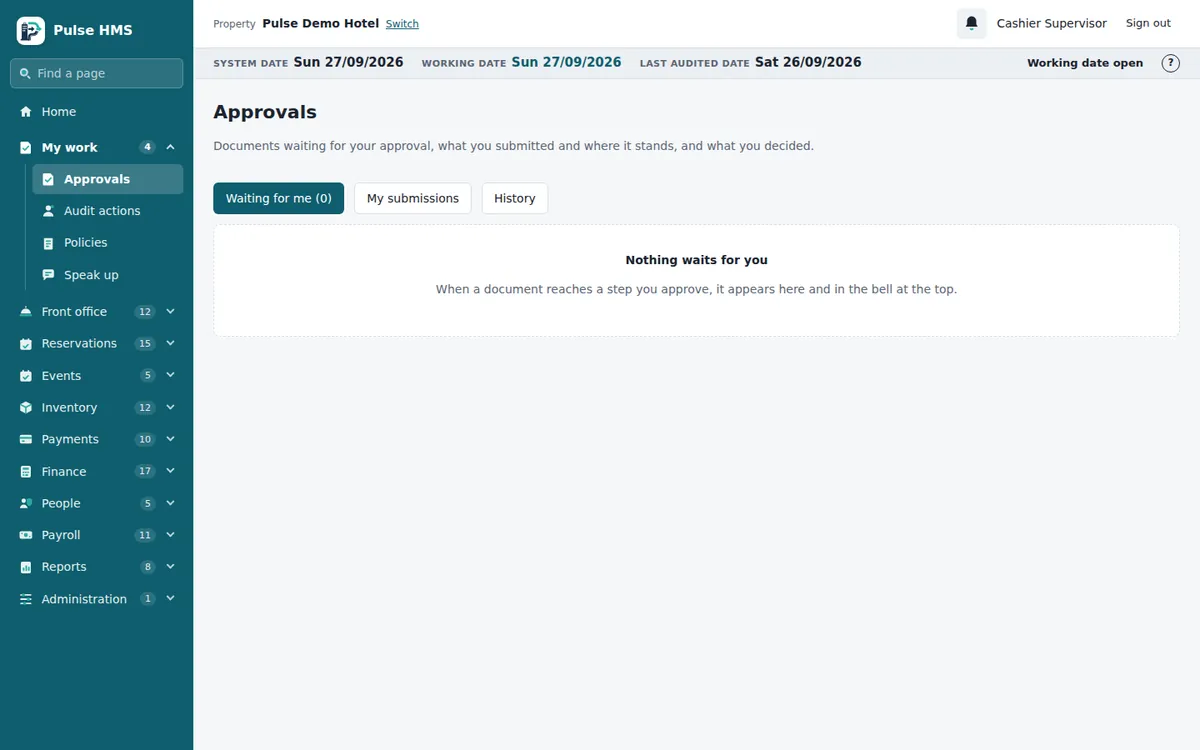Click the Pulse HMS brand title
The height and width of the screenshot is (750, 1200).
point(93,30)
